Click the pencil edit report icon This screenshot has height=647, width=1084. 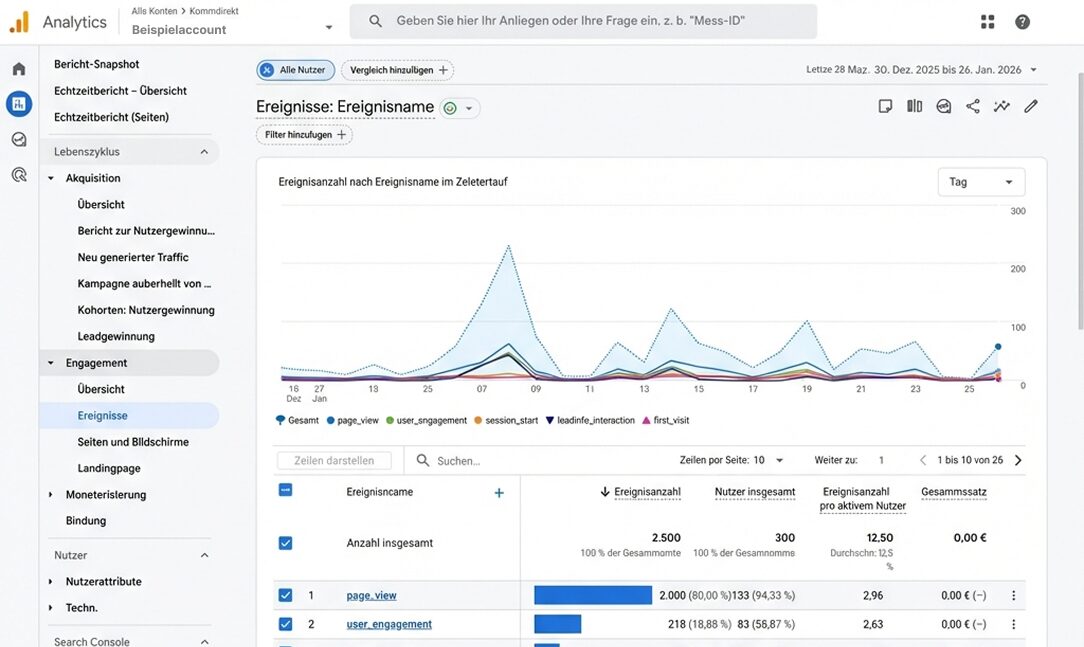tap(1031, 106)
